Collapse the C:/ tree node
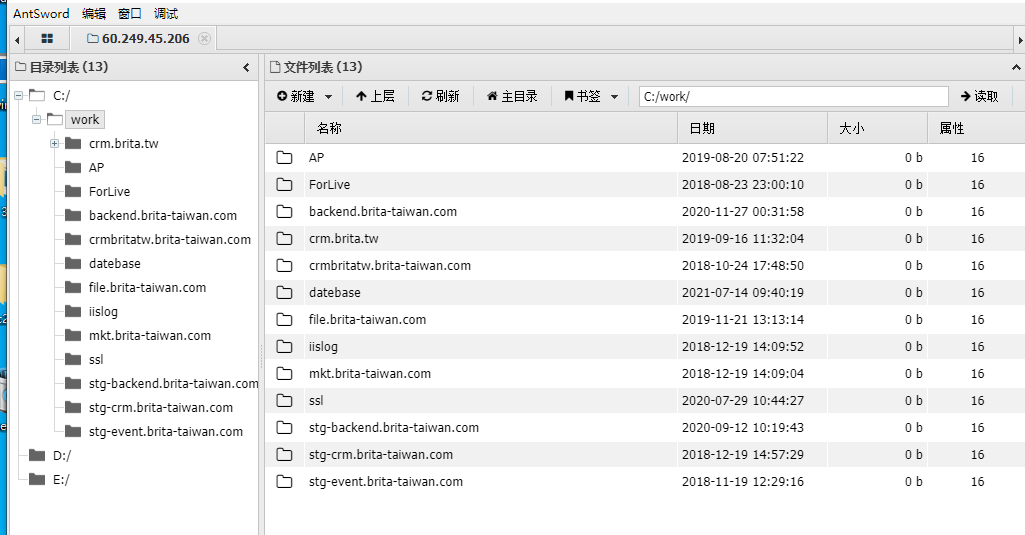 18,95
